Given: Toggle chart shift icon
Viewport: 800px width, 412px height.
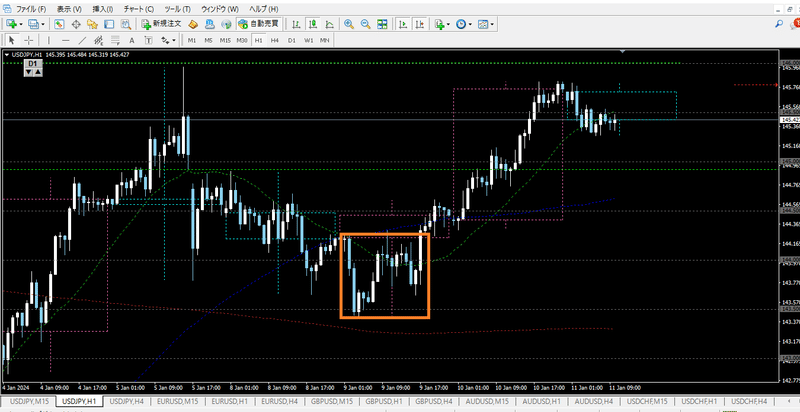Looking at the screenshot, I should [x=420, y=24].
